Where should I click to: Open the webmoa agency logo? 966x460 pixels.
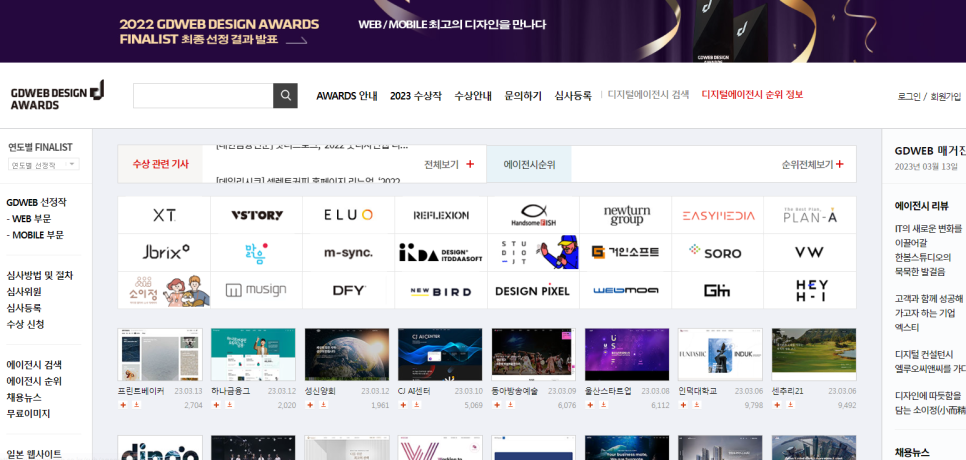pos(626,290)
